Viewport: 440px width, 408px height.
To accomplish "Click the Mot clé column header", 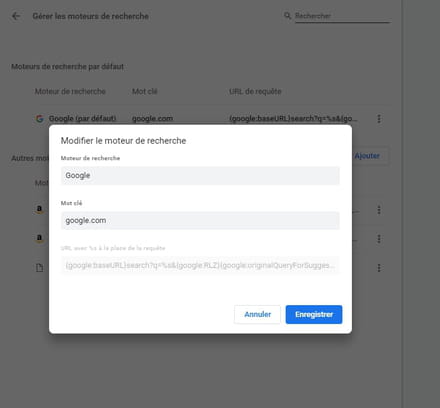I will (145, 91).
